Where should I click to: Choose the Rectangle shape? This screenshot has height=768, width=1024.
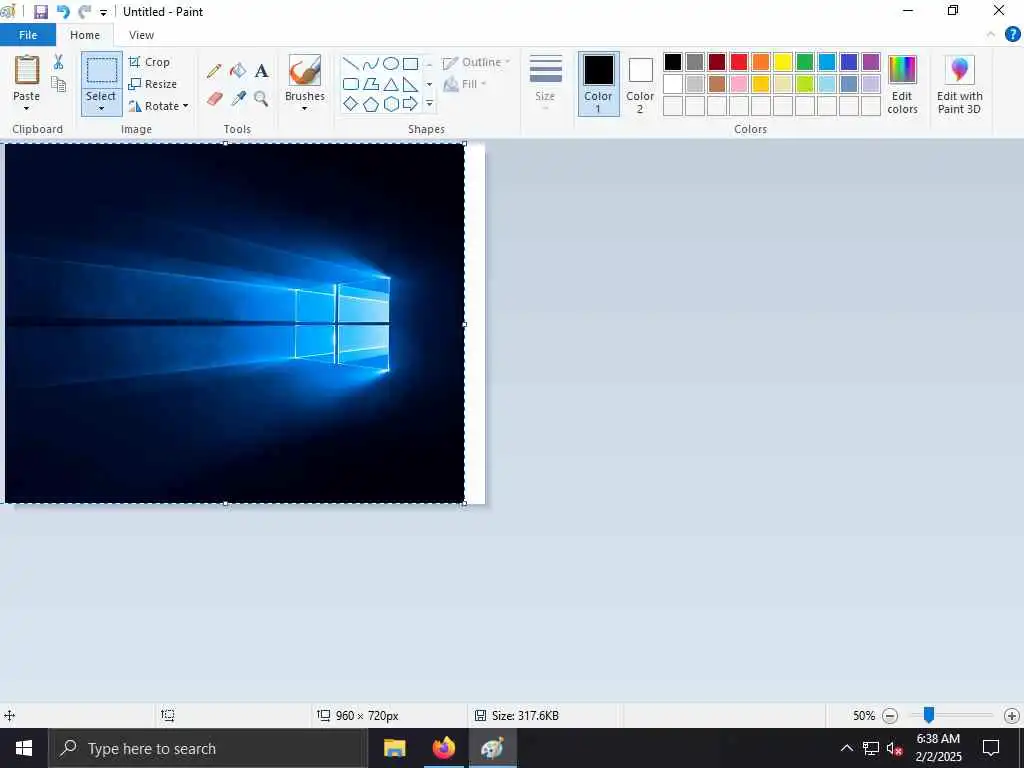click(410, 63)
